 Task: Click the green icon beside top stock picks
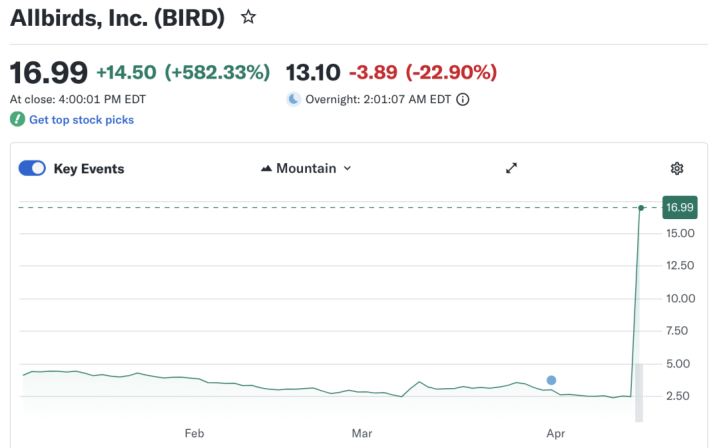point(17,120)
